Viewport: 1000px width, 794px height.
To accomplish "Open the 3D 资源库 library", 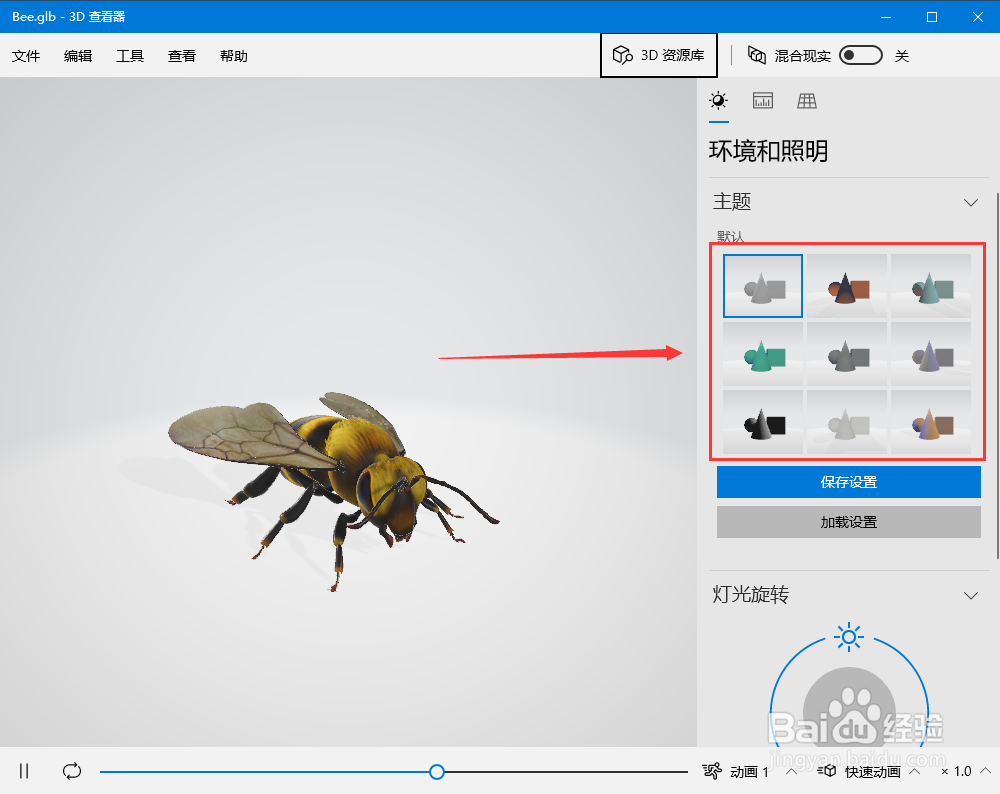I will [x=659, y=55].
